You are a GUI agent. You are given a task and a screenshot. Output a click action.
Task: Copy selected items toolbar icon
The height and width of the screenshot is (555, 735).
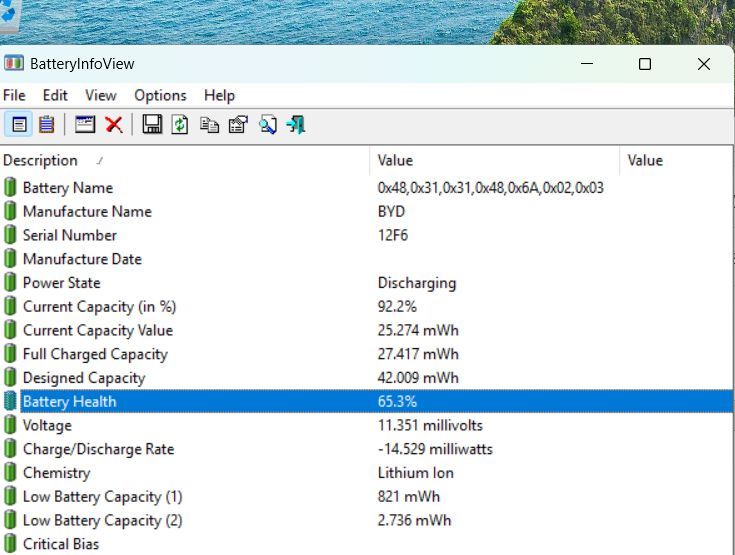pos(209,124)
